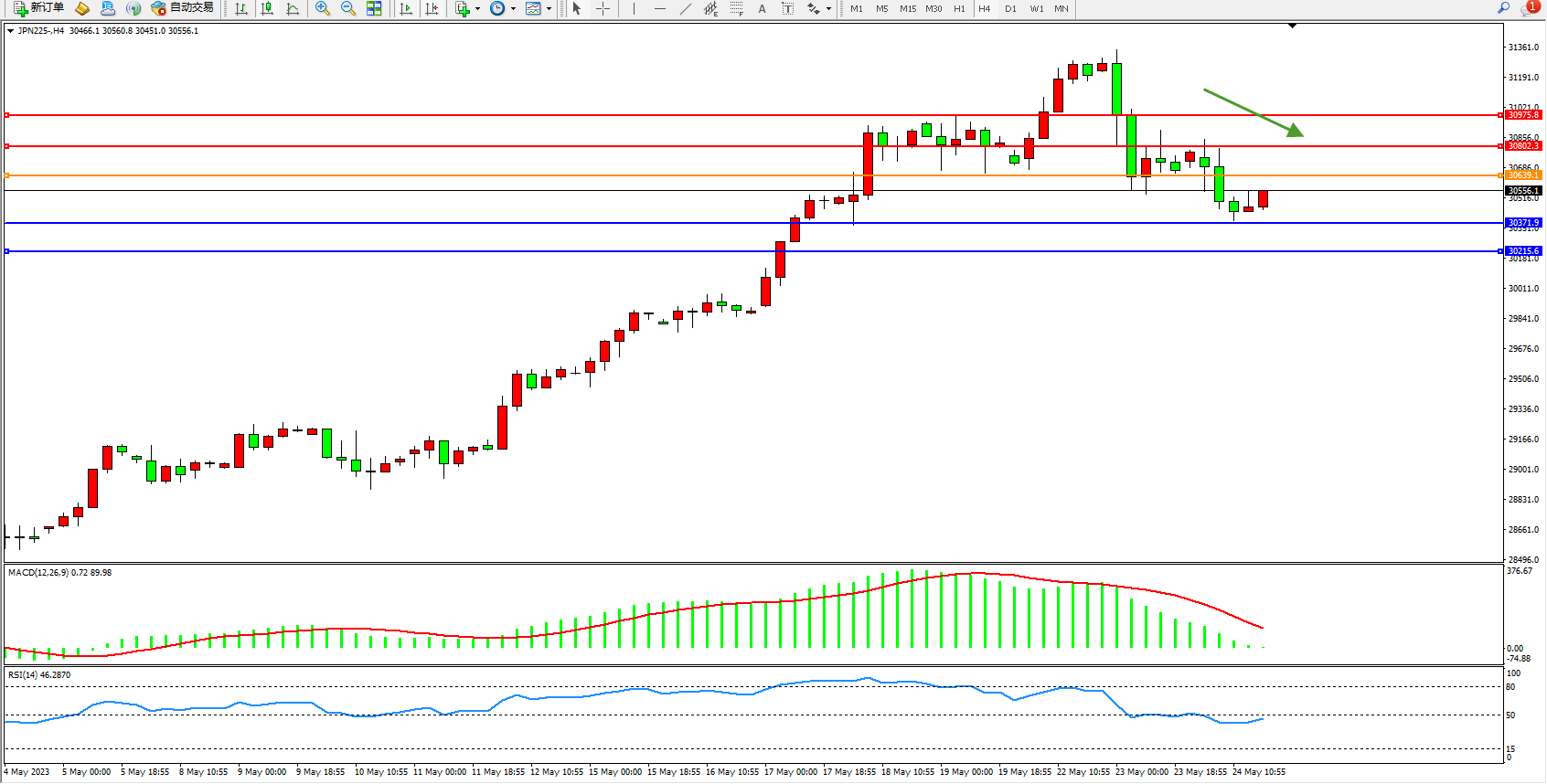The image size is (1547, 784).
Task: Switch to the H1 timeframe
Action: click(x=959, y=8)
